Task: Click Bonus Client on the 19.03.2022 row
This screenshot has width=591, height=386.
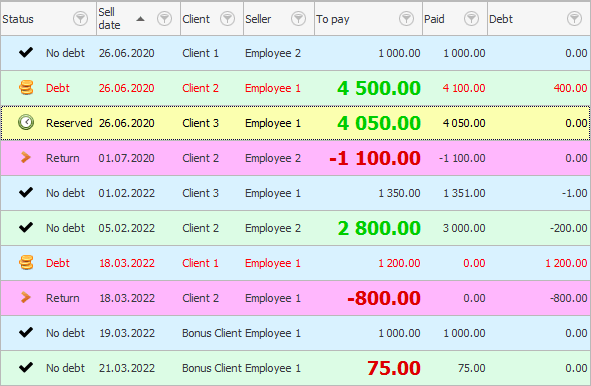Action: (212, 333)
